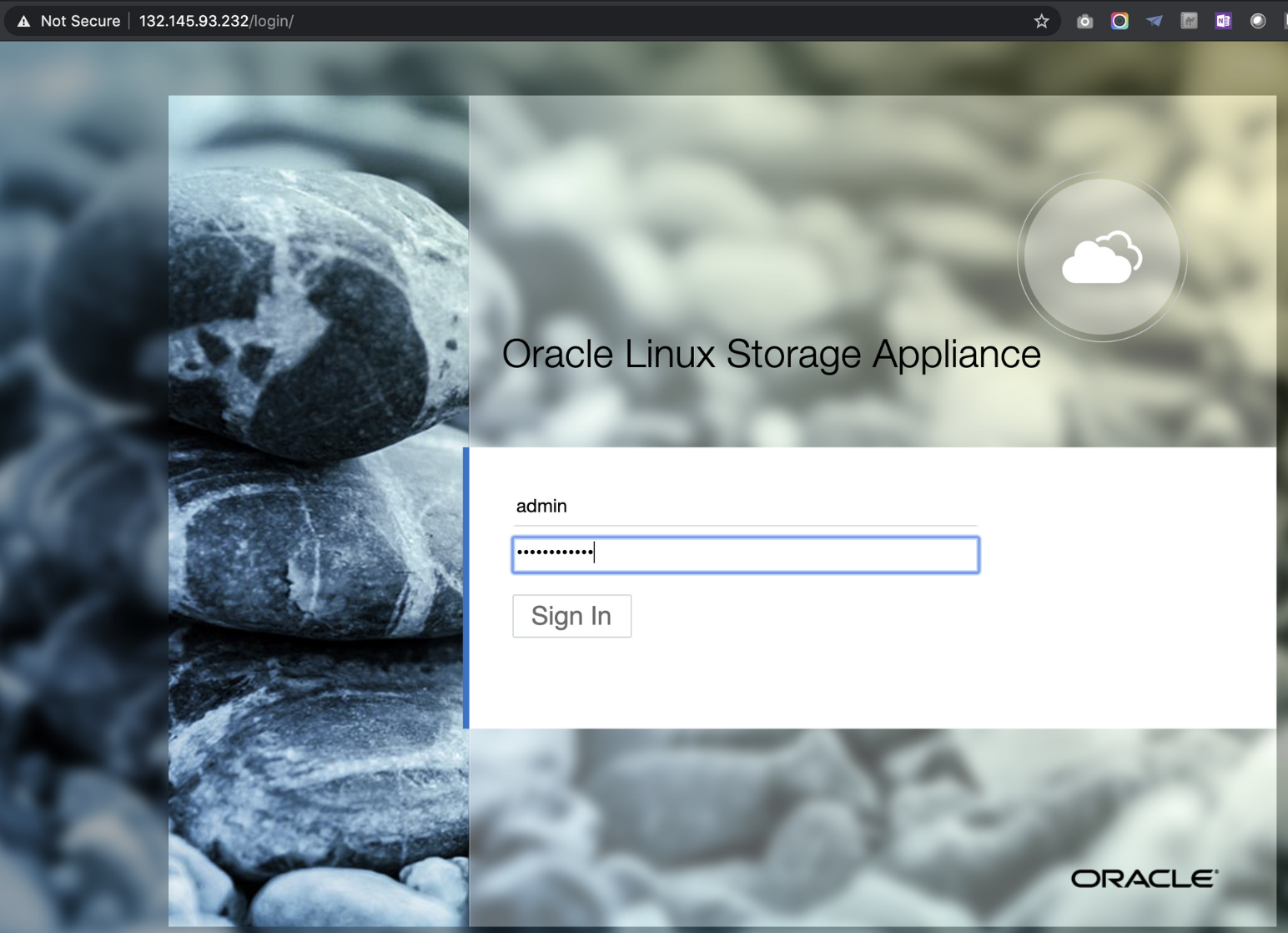
Task: Click the Not Secure label text
Action: point(80,21)
